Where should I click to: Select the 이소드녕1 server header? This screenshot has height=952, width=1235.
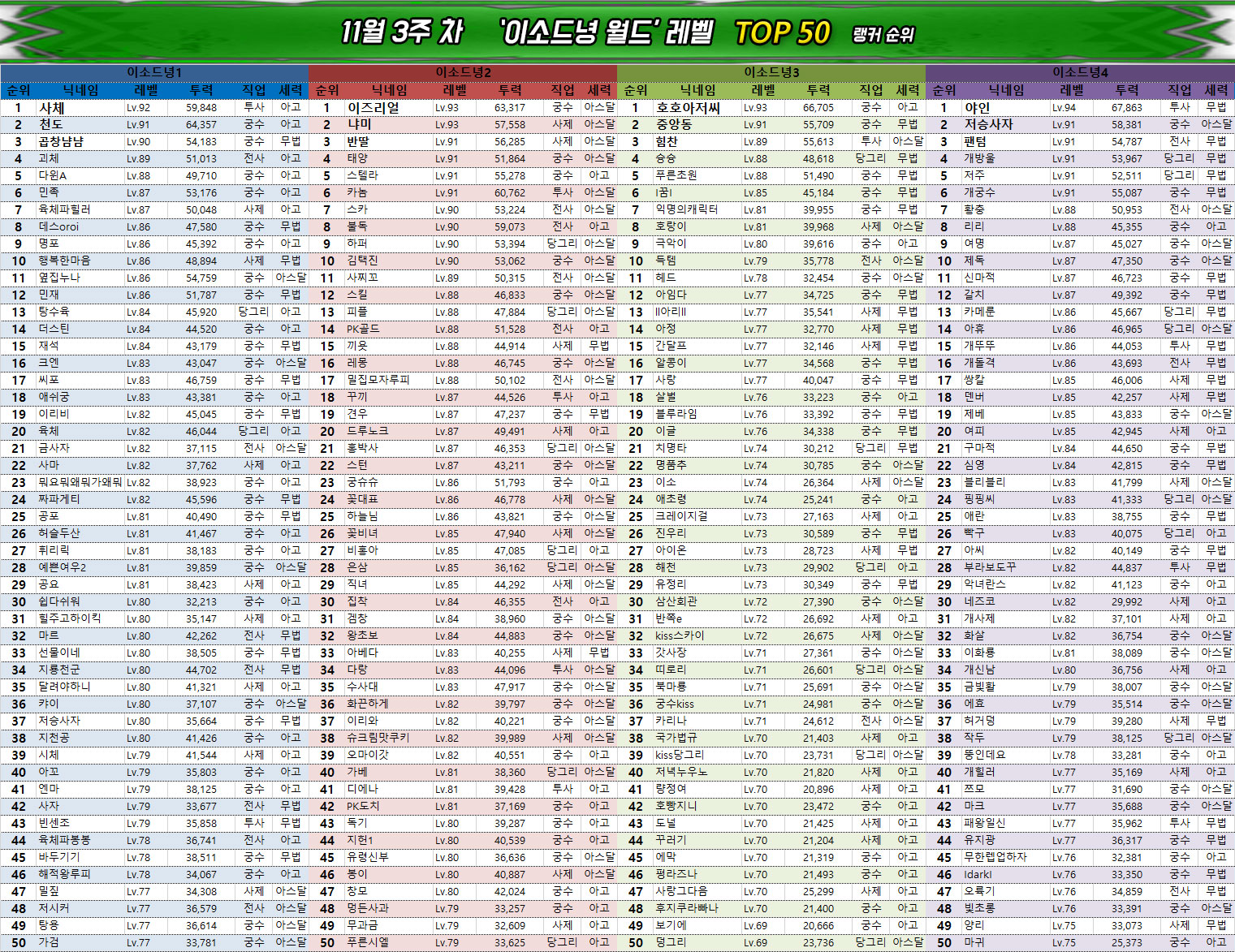point(154,72)
